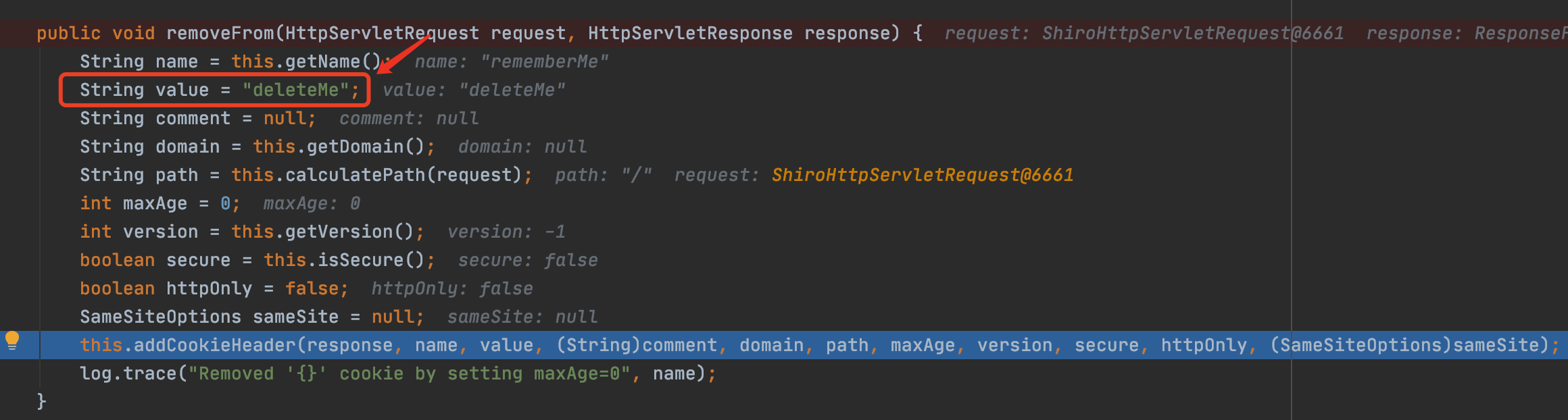Click the log.trace statement
This screenshot has height=420, width=1568.
[128, 373]
